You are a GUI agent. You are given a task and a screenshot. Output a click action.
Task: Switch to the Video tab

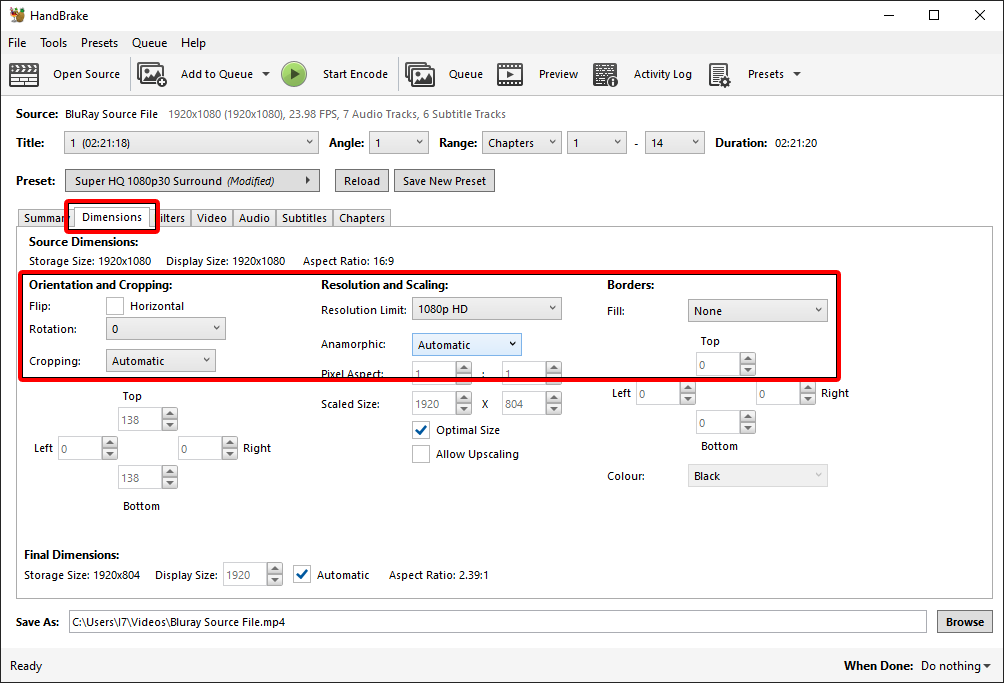pyautogui.click(x=212, y=218)
